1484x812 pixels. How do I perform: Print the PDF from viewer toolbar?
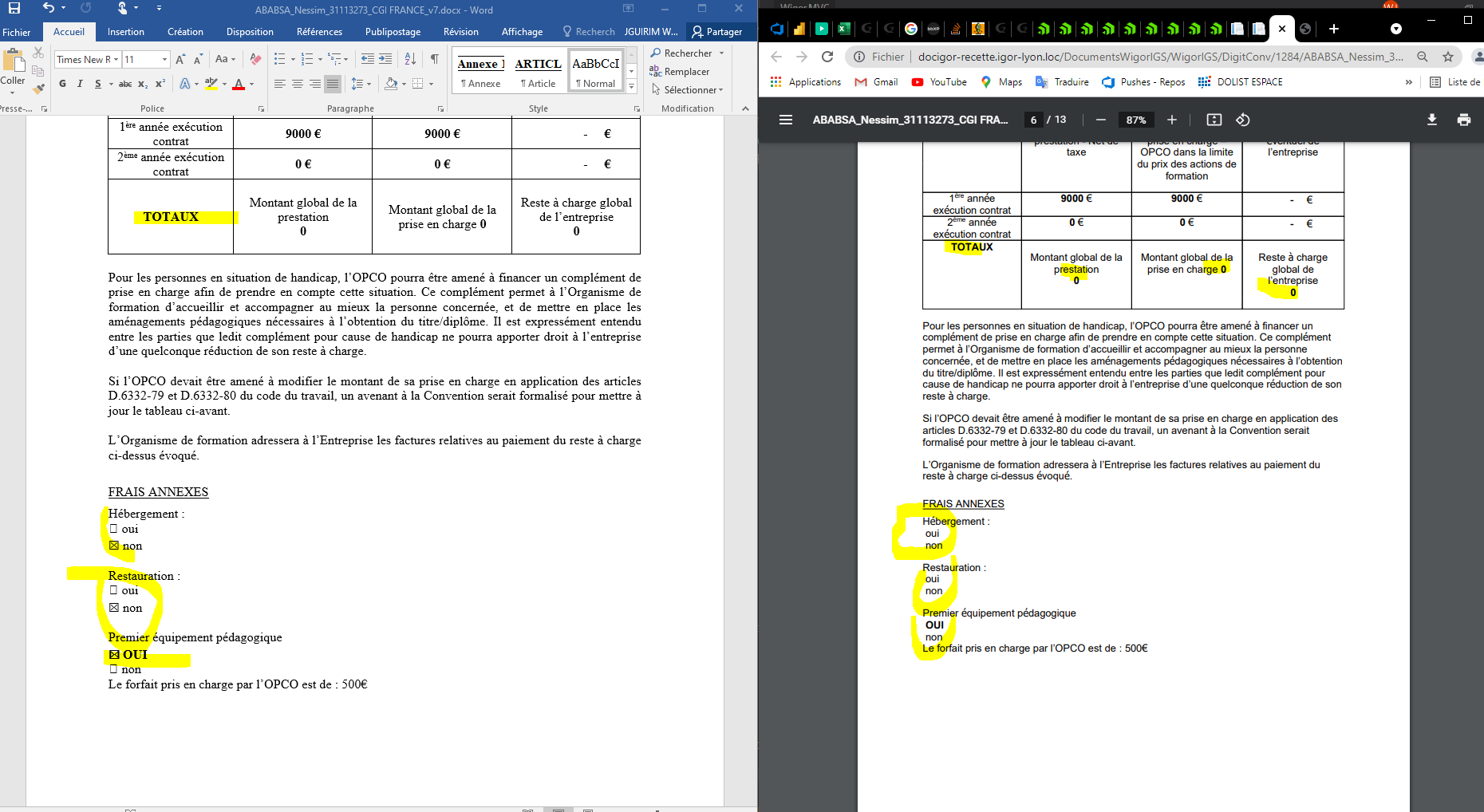1463,120
